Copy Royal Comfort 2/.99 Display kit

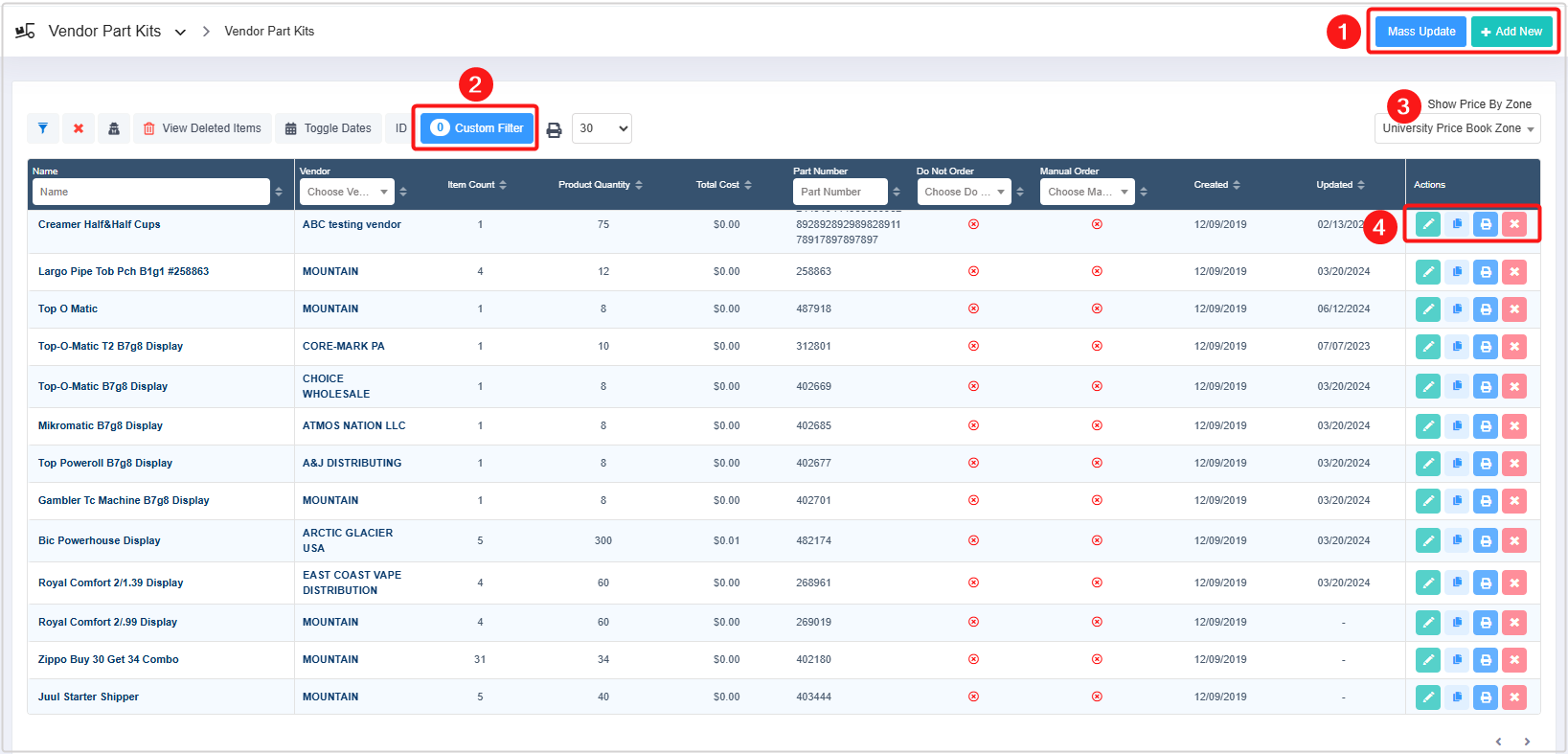[1457, 623]
